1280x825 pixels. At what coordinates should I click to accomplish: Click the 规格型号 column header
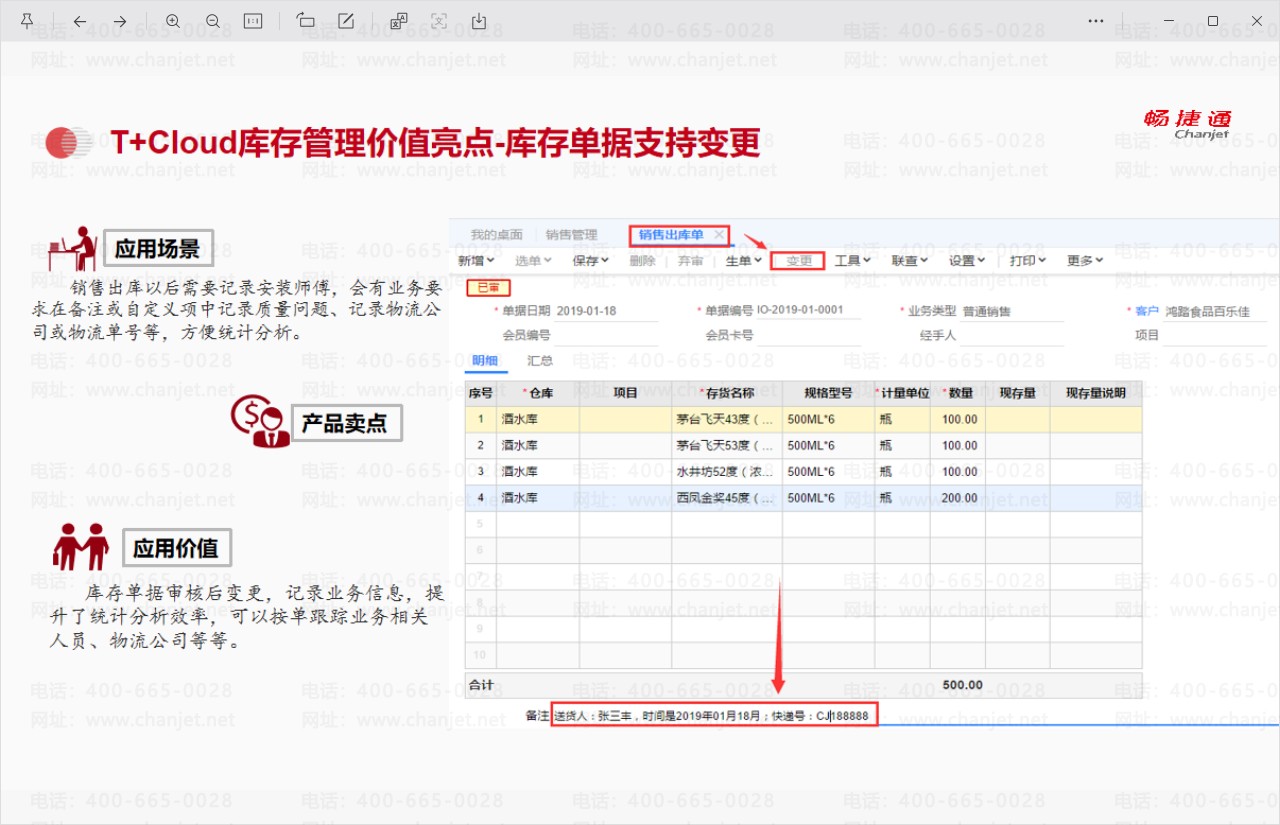click(829, 393)
